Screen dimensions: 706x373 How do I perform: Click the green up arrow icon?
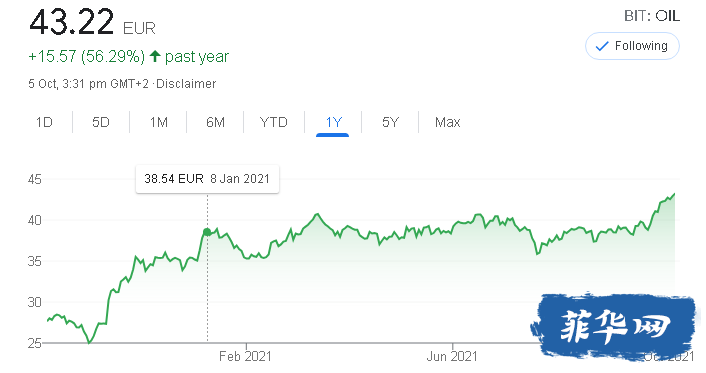click(x=155, y=56)
